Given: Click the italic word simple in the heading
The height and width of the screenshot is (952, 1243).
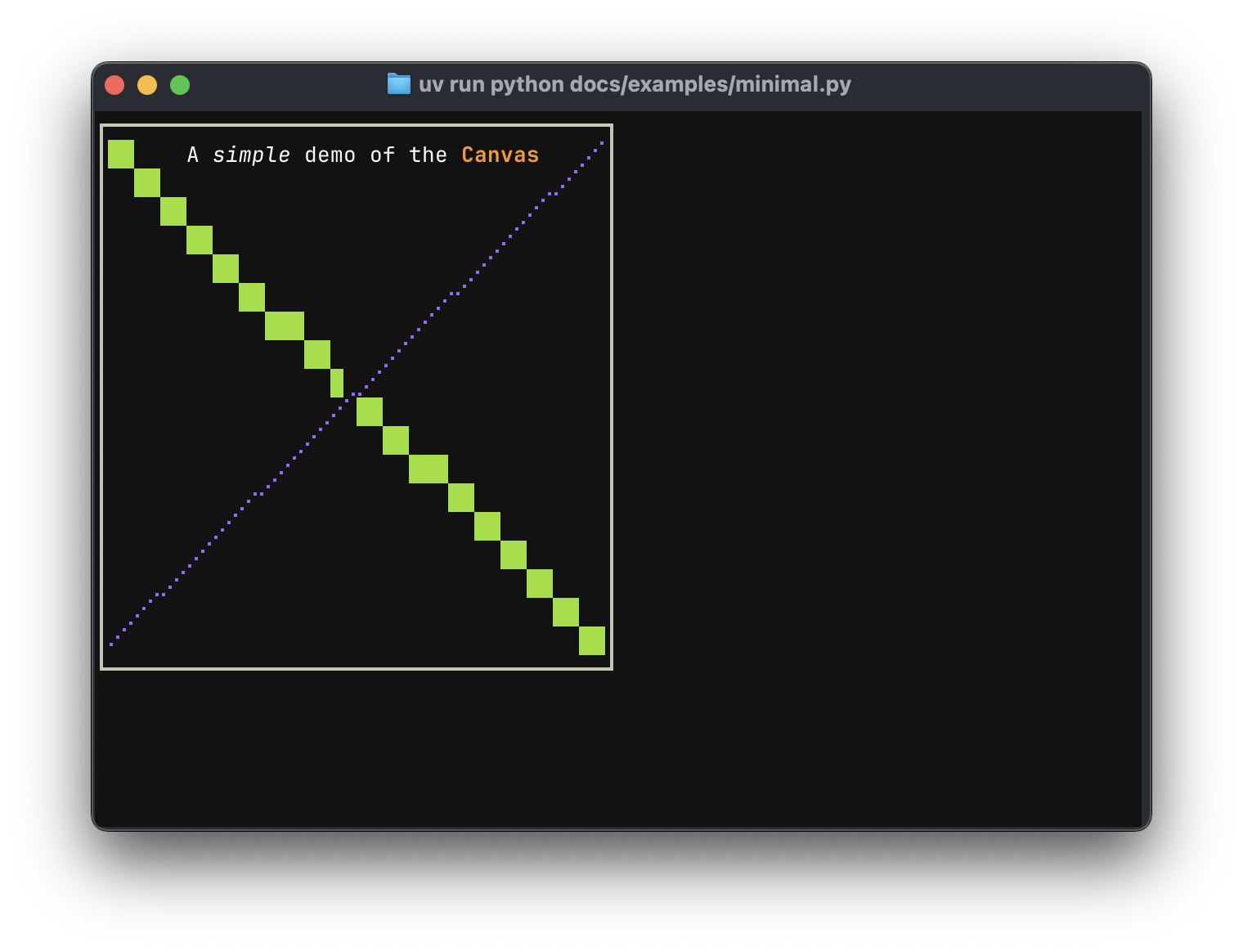Looking at the screenshot, I should [251, 155].
